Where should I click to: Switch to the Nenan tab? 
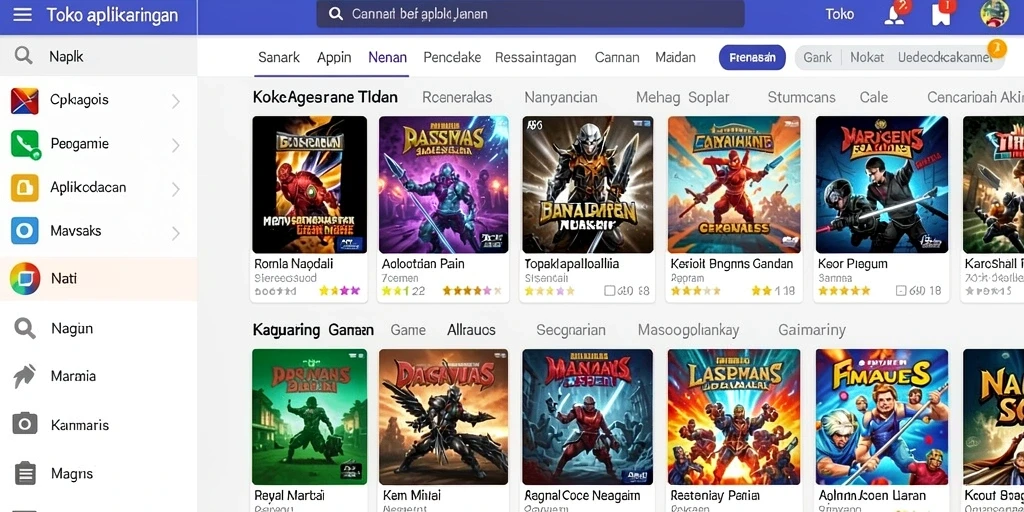coord(387,57)
